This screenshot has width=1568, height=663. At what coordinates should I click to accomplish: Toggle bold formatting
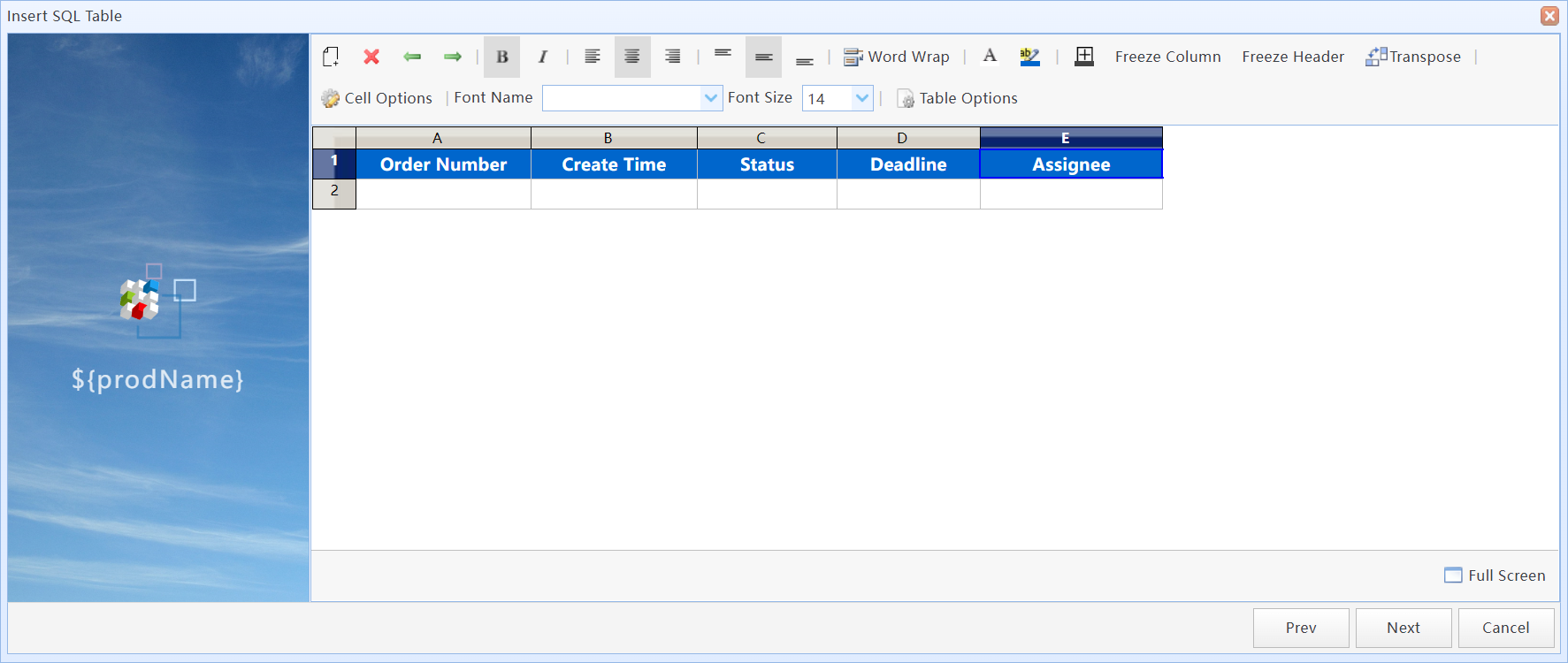[x=501, y=57]
